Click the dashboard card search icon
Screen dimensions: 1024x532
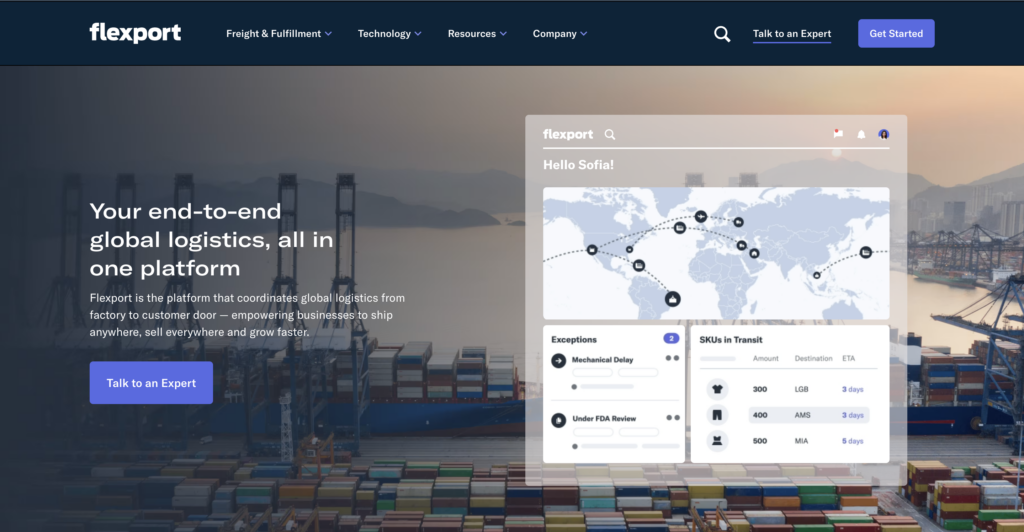click(x=609, y=134)
